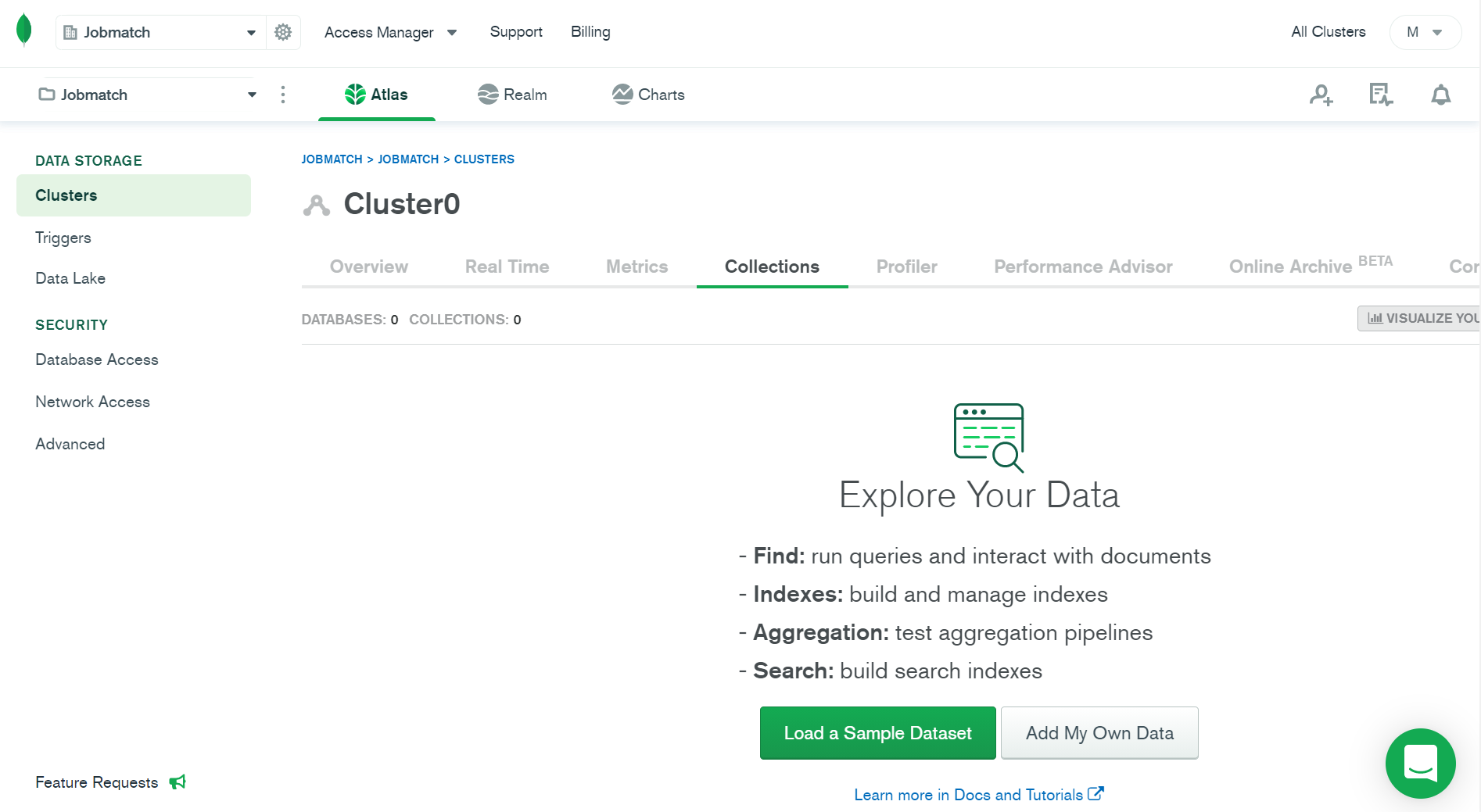This screenshot has width=1481, height=812.
Task: Click the CLUSTERS breadcrumb
Action: [484, 159]
